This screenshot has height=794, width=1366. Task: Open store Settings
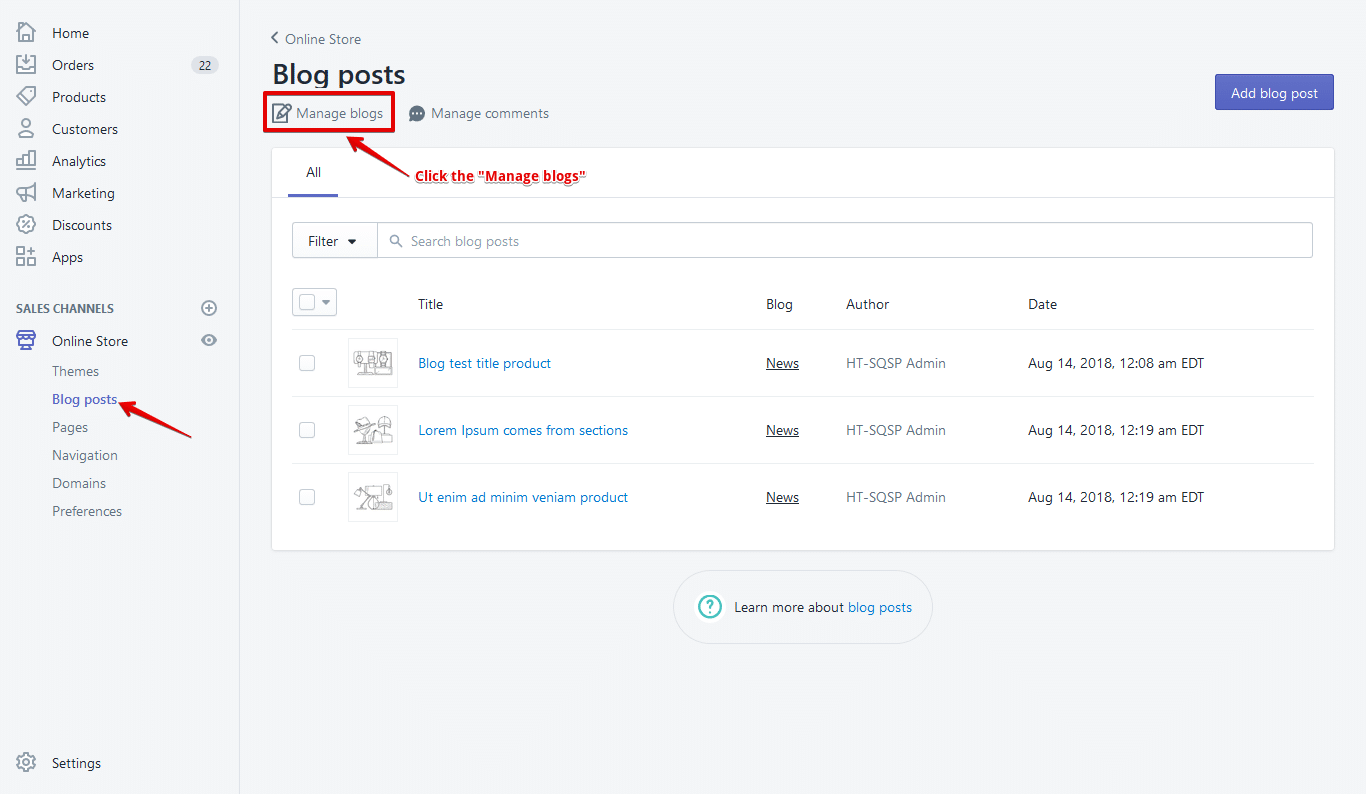coord(76,762)
